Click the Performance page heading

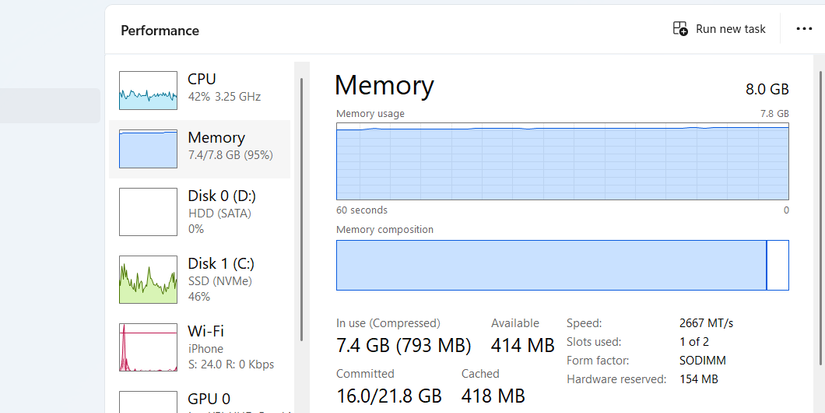click(x=160, y=30)
